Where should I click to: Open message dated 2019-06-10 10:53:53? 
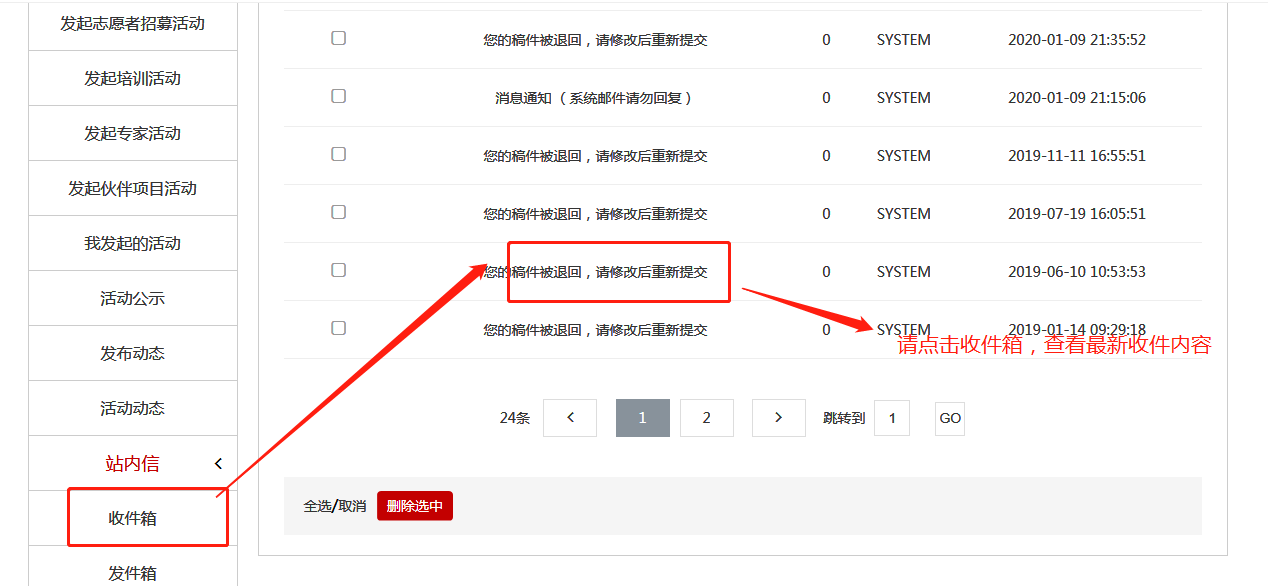click(595, 272)
